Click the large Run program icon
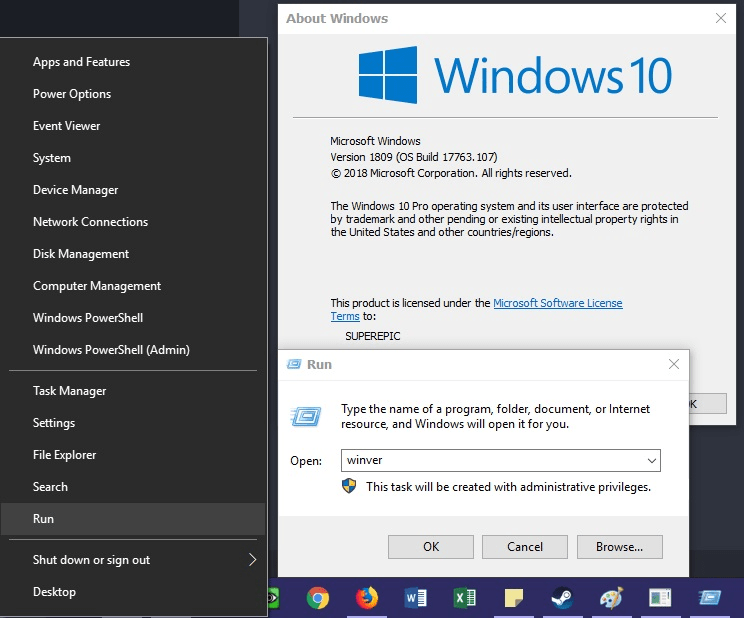This screenshot has width=744, height=618. tap(306, 416)
